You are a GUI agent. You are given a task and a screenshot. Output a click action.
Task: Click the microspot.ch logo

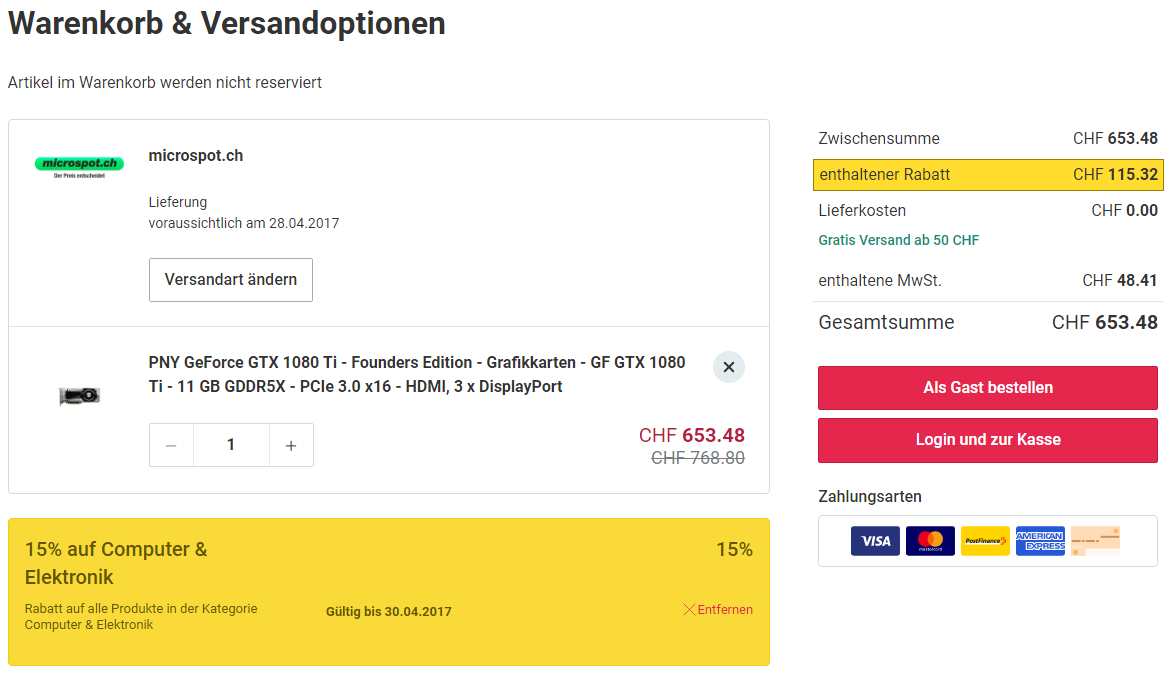(x=79, y=165)
